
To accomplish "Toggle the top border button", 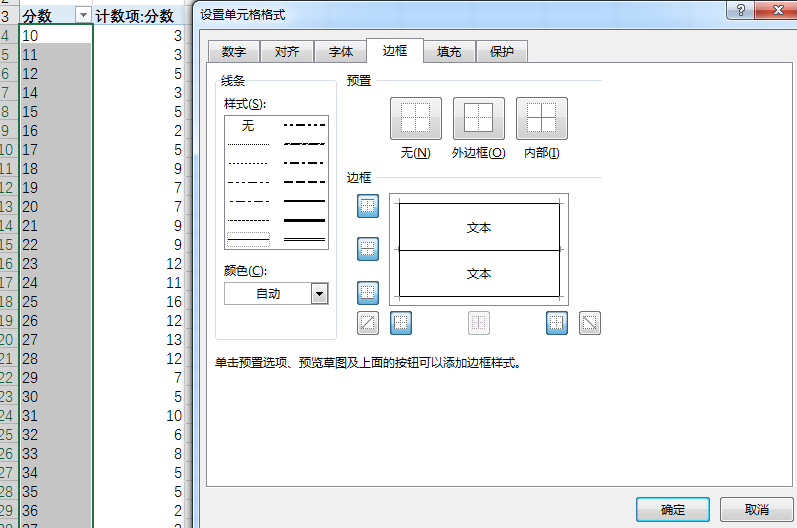I will pos(367,206).
